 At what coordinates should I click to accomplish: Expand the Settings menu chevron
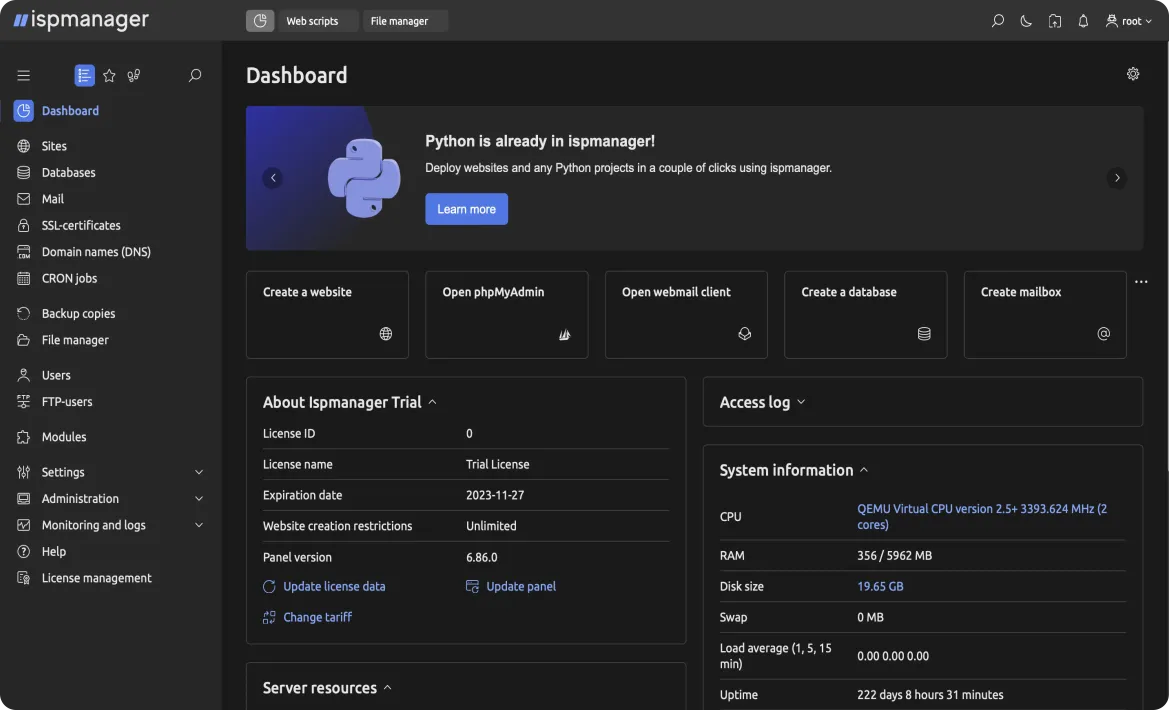click(199, 472)
